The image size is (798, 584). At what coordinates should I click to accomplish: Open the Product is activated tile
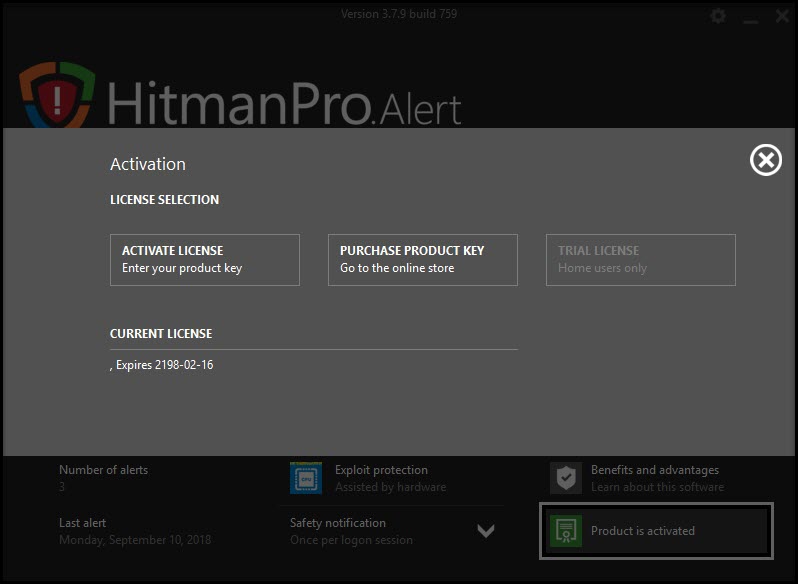coord(657,531)
